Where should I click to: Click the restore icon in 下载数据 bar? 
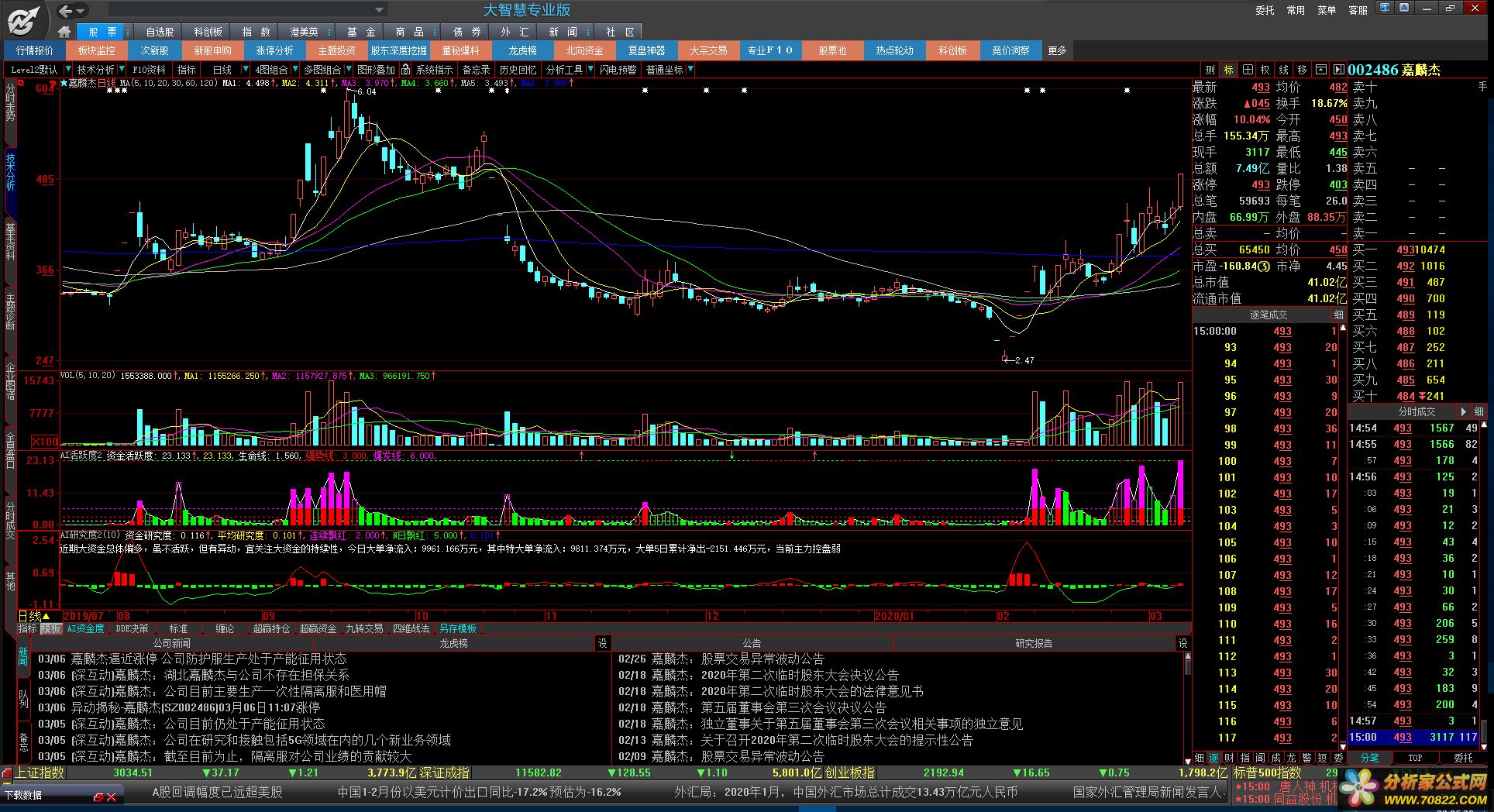click(x=98, y=797)
